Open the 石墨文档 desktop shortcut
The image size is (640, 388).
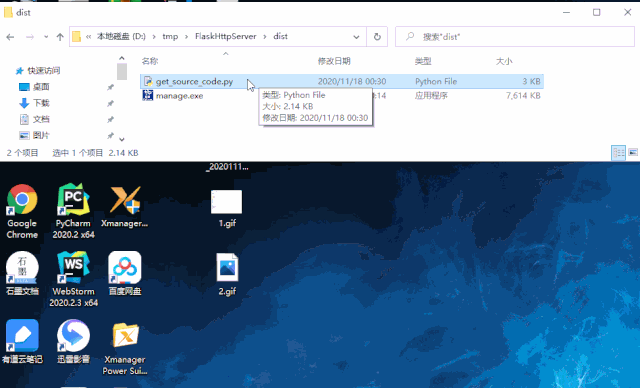(22, 273)
